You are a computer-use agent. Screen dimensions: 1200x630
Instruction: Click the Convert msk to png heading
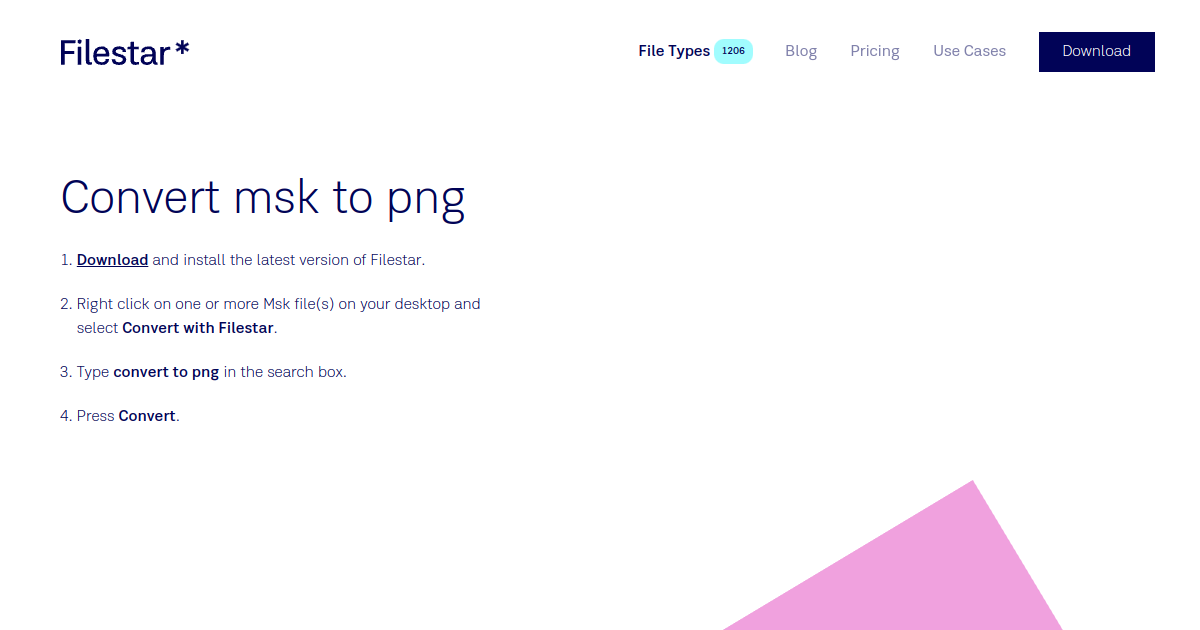(x=263, y=197)
